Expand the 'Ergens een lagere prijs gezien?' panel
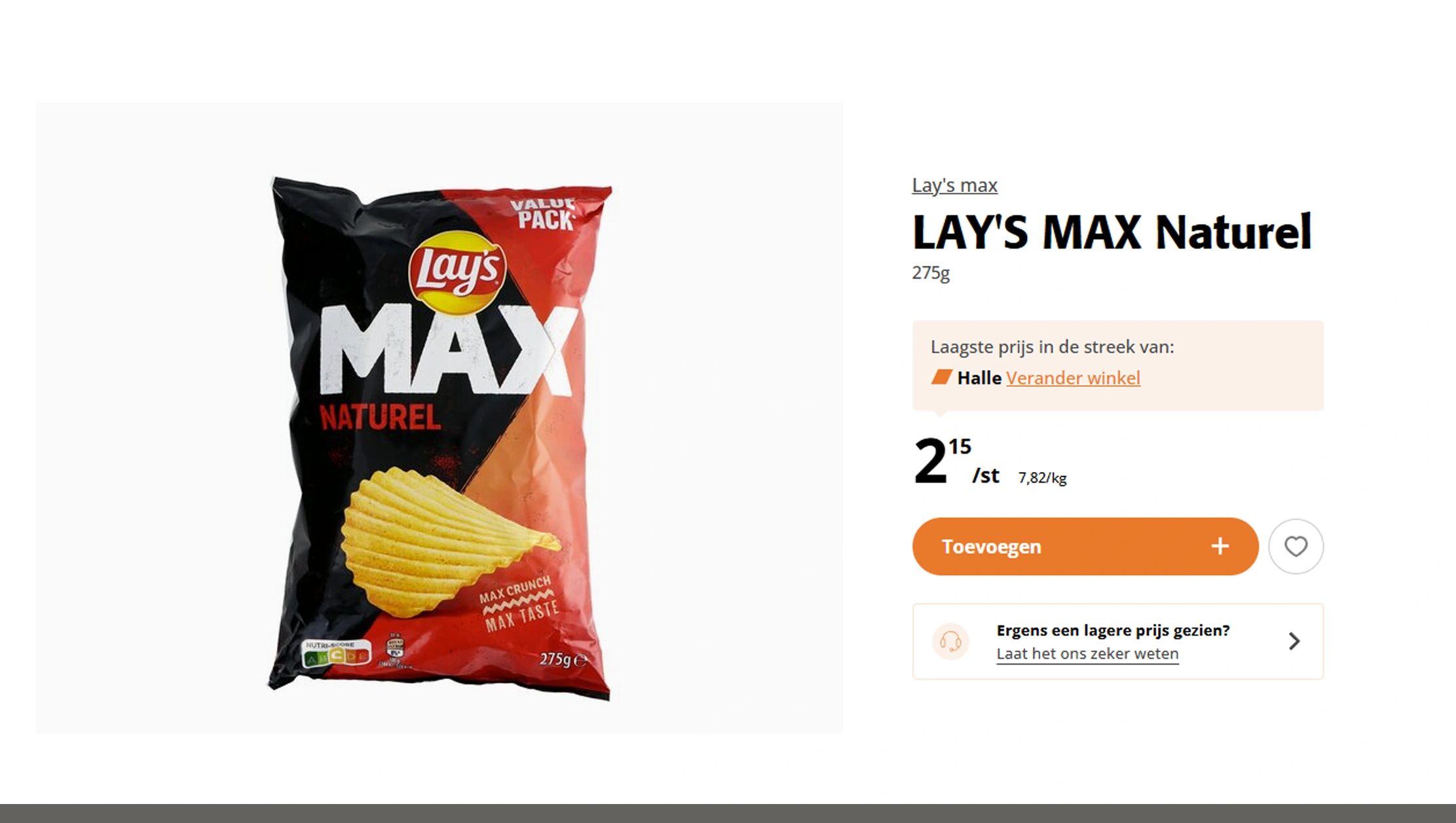 pyautogui.click(x=1117, y=642)
